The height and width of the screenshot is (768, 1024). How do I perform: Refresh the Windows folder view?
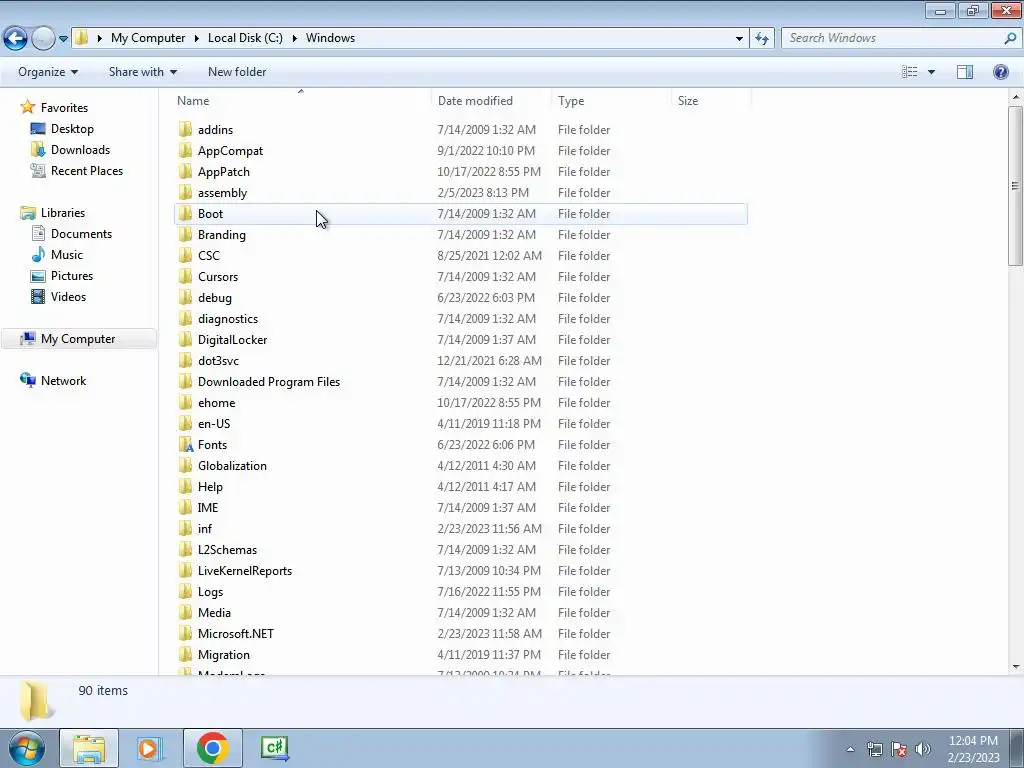(x=762, y=39)
